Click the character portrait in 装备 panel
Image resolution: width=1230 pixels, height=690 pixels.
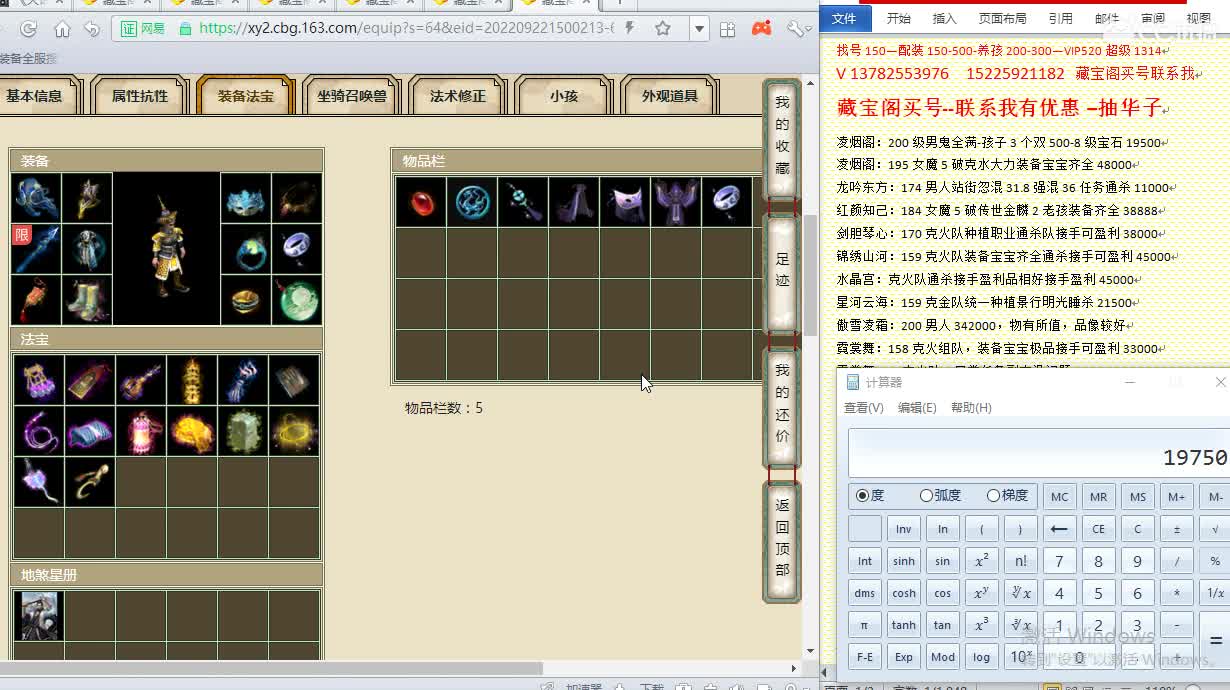(x=166, y=248)
